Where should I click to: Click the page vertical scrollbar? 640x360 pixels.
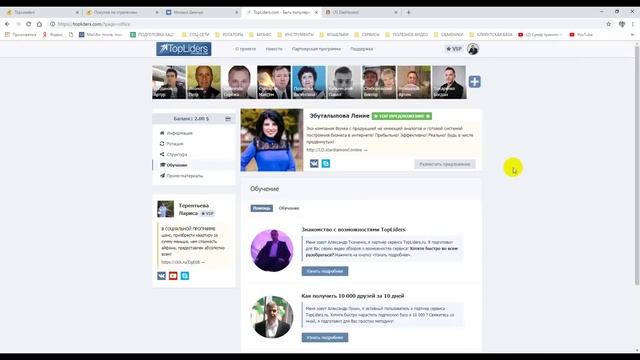point(637,165)
